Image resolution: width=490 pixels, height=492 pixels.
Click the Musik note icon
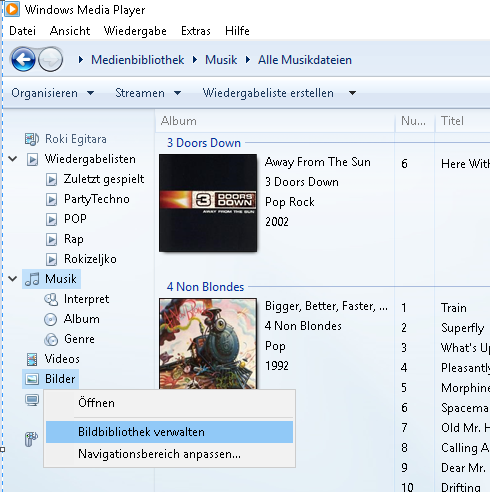tap(32, 279)
